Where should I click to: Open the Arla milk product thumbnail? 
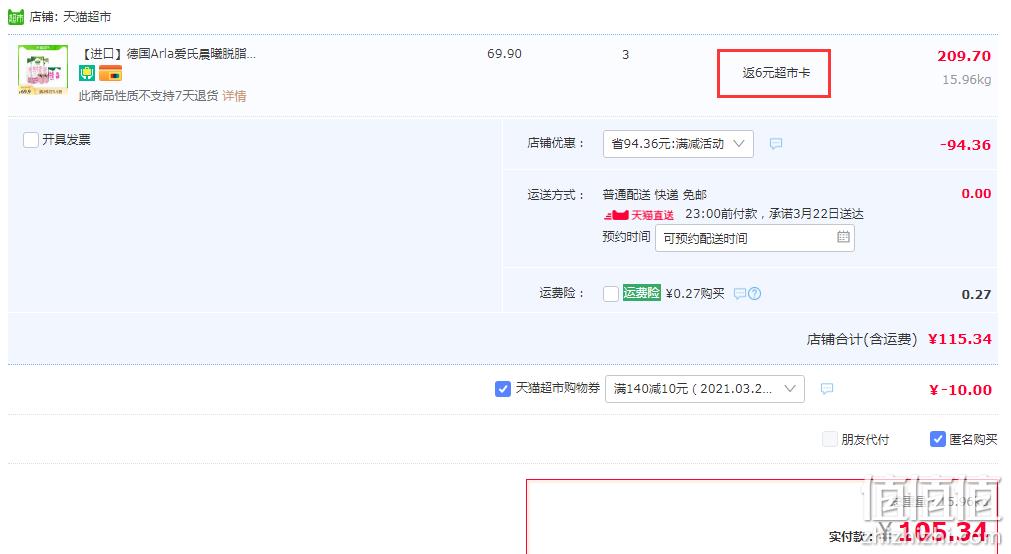43,70
